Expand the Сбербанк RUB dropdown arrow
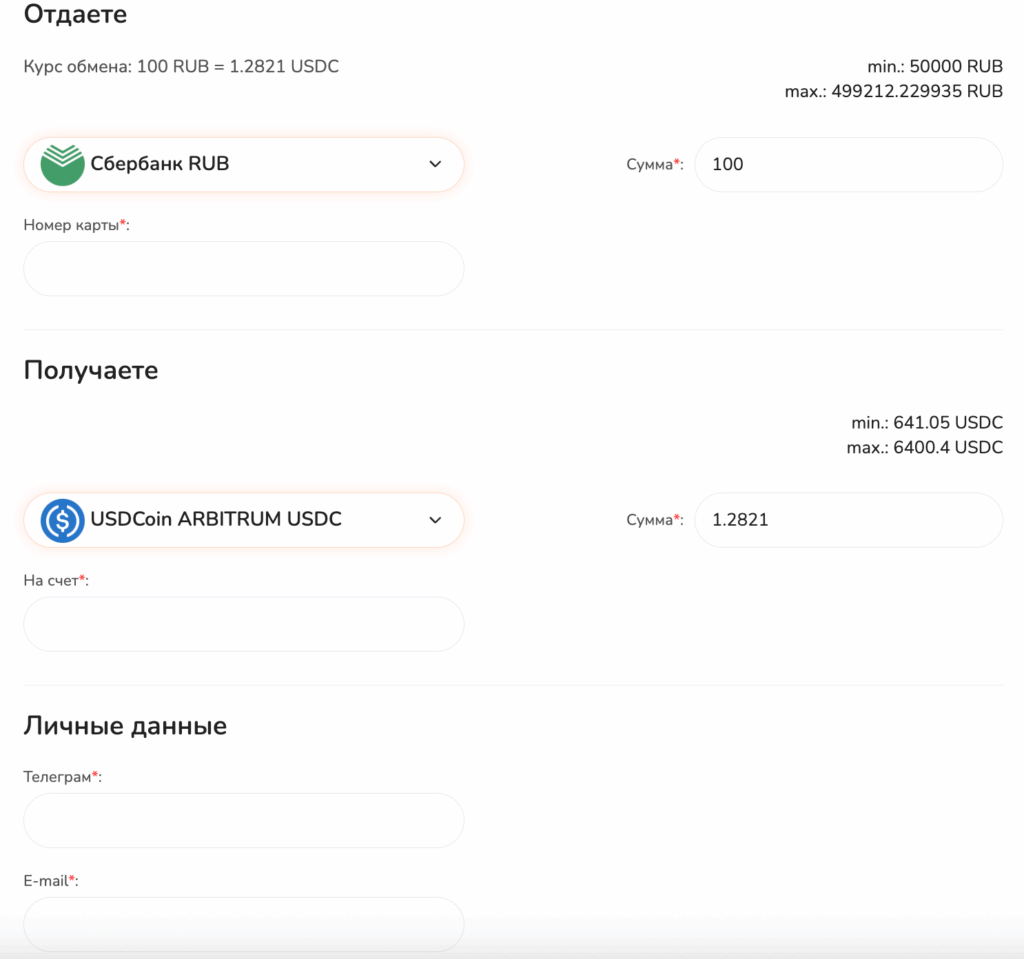The width and height of the screenshot is (1024, 959). pos(435,164)
